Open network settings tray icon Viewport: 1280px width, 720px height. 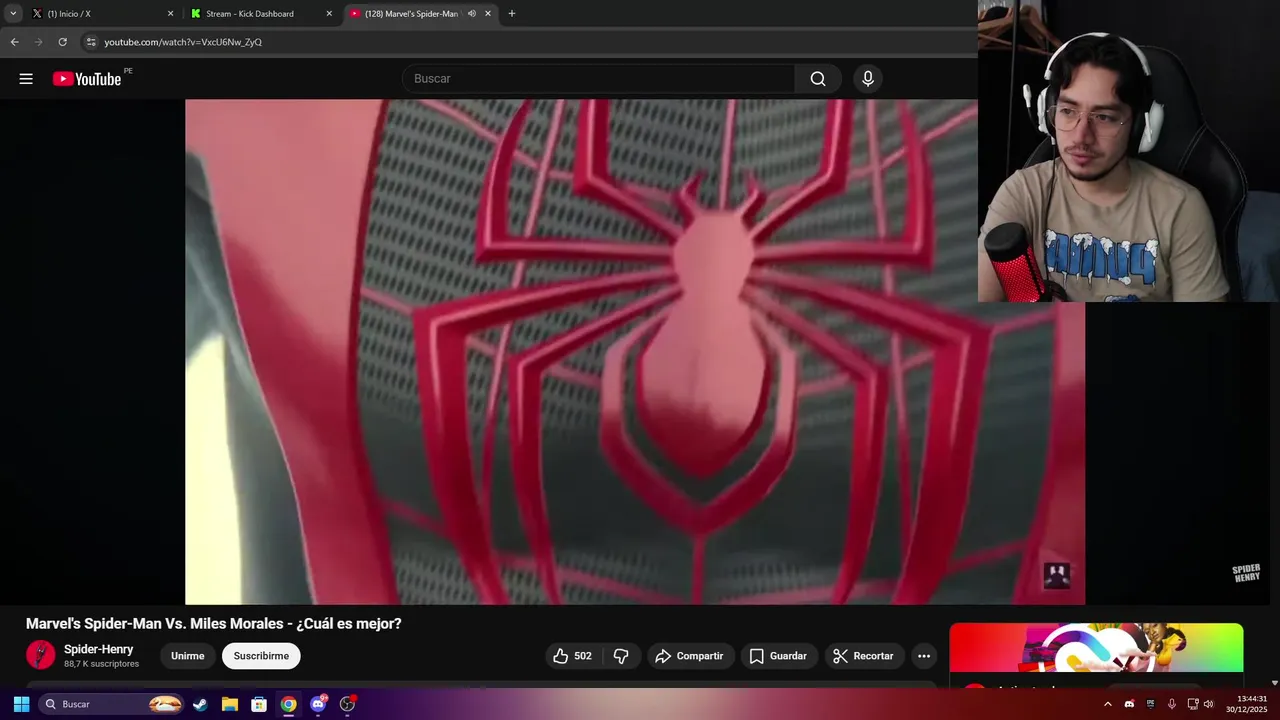coord(1193,704)
